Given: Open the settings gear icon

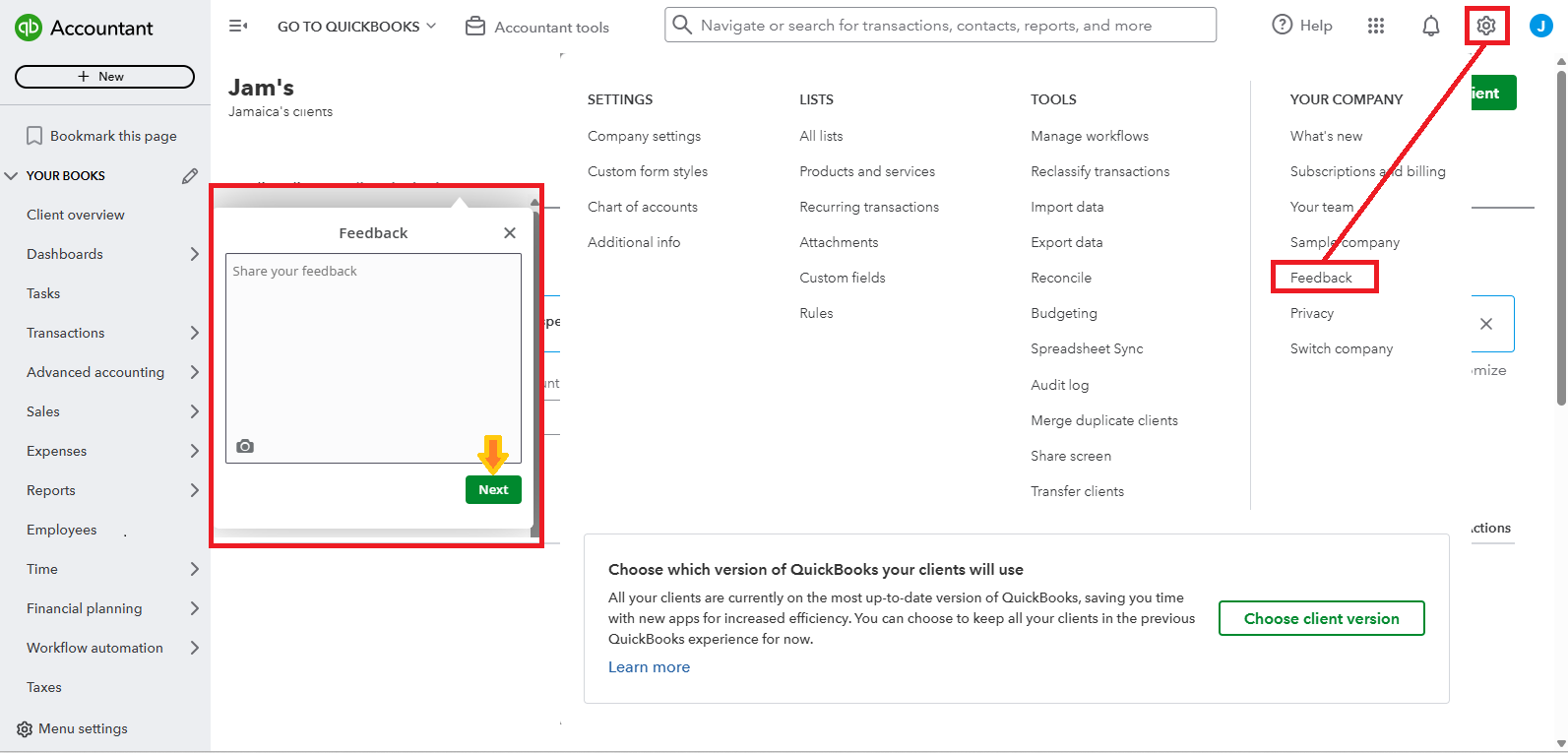Looking at the screenshot, I should coord(1485,26).
